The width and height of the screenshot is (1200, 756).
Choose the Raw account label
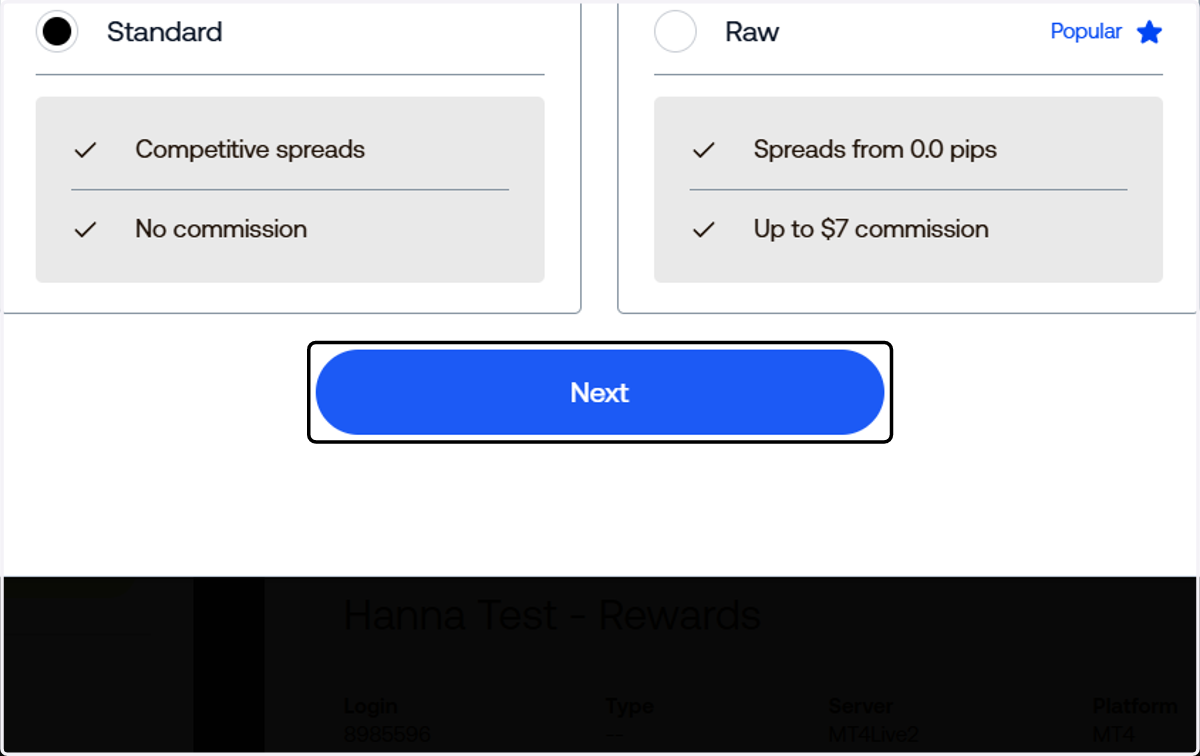(x=752, y=32)
